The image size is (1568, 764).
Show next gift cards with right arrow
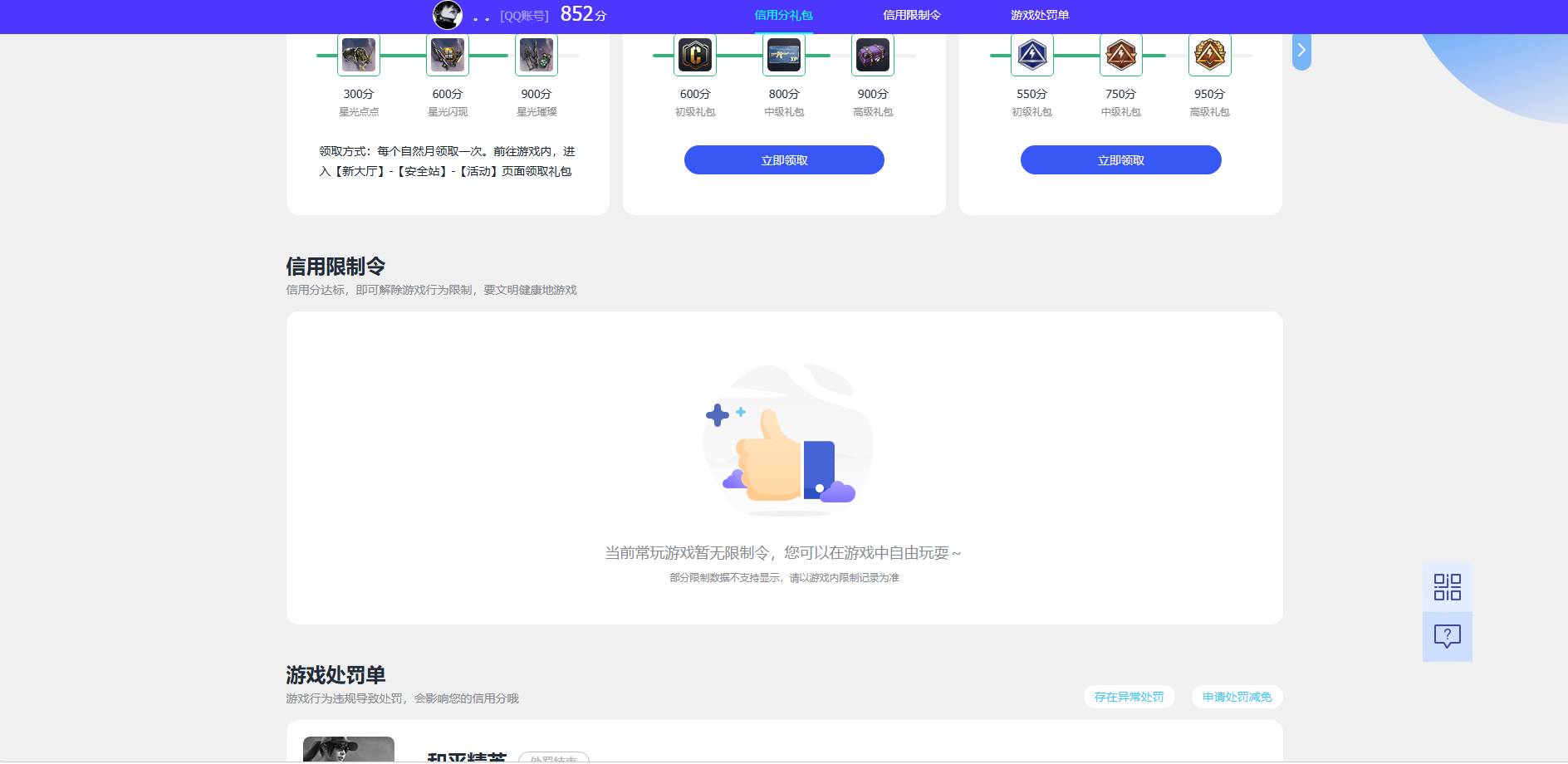tap(1301, 51)
